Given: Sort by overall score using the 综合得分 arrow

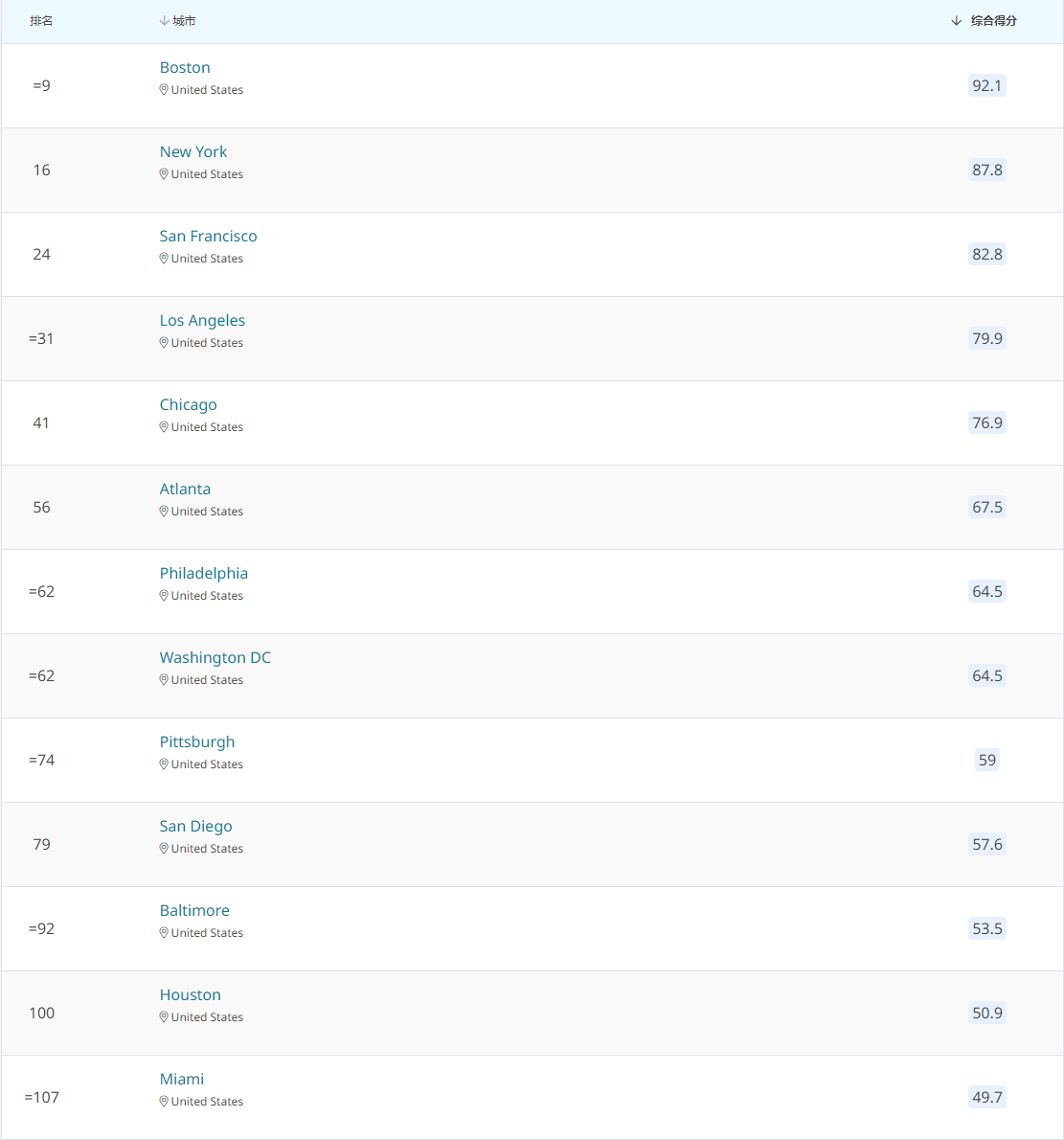Looking at the screenshot, I should tap(957, 21).
